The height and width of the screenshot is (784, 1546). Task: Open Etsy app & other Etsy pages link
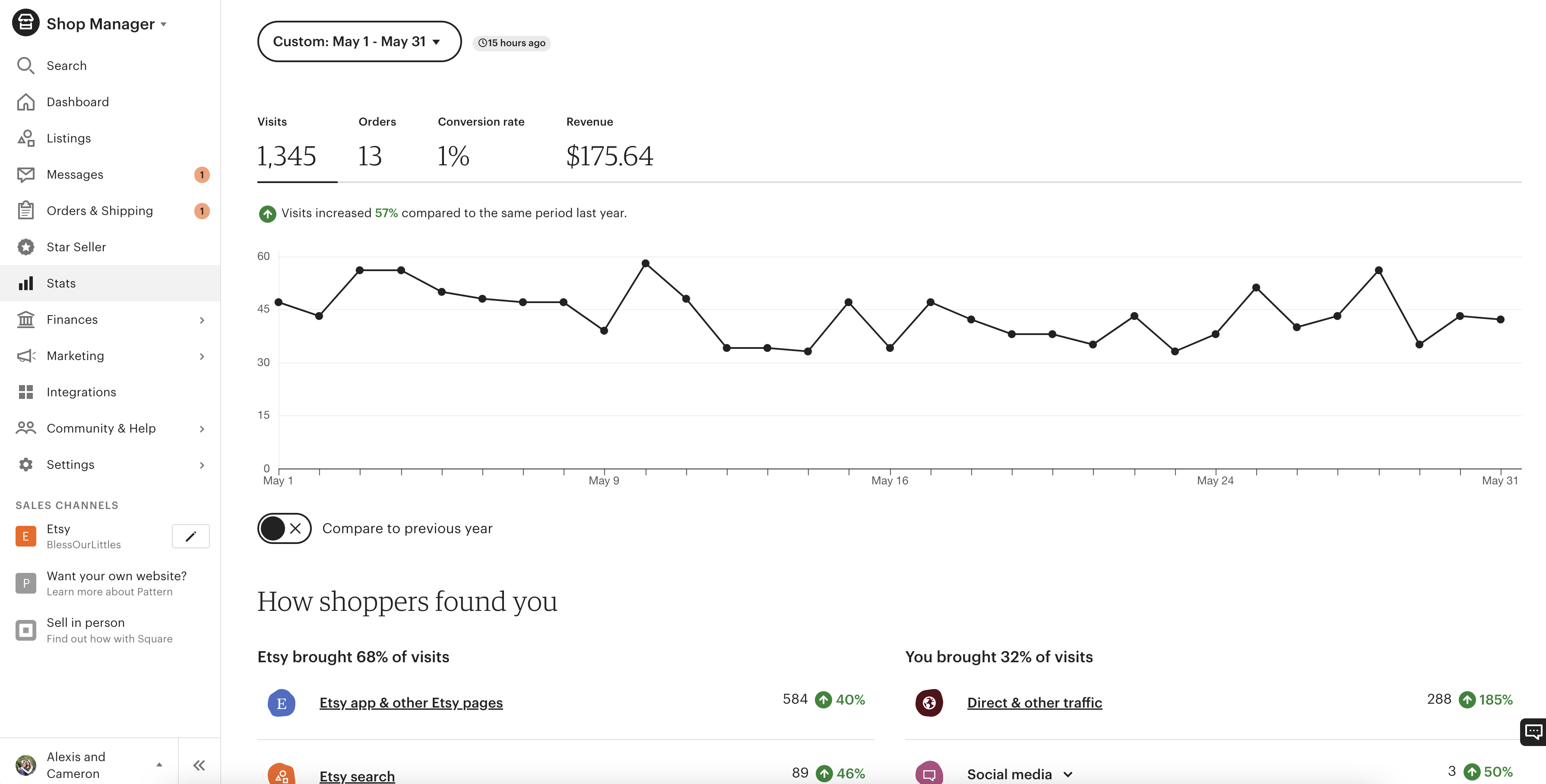[x=411, y=703]
